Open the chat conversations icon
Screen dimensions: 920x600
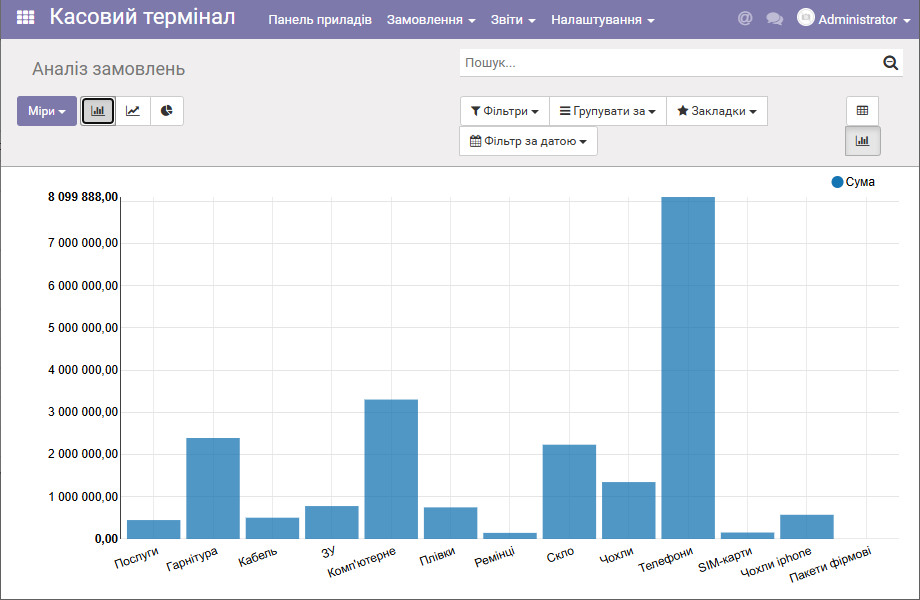pos(774,19)
